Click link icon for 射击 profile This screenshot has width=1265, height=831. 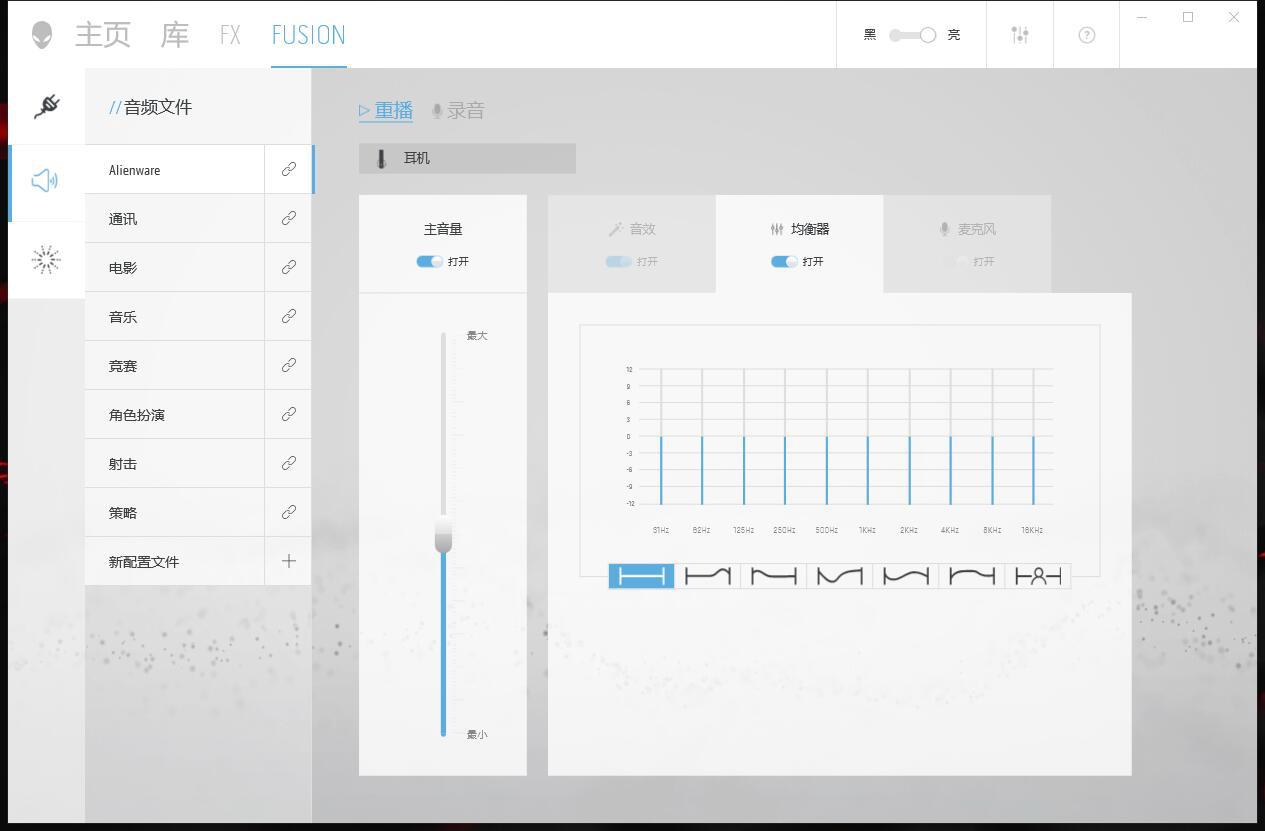[x=289, y=463]
